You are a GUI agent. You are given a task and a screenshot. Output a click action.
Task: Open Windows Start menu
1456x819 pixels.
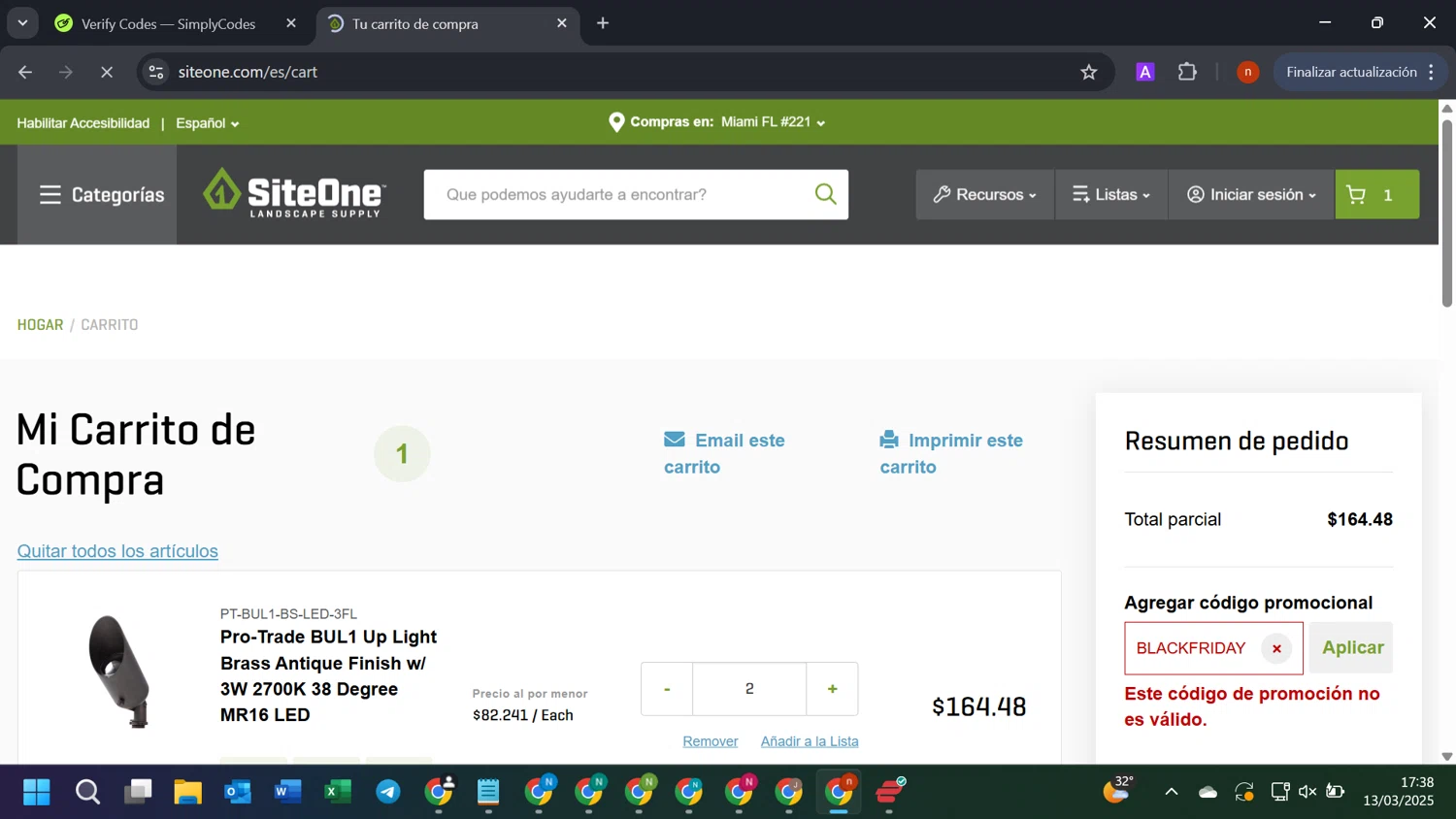pyautogui.click(x=37, y=793)
